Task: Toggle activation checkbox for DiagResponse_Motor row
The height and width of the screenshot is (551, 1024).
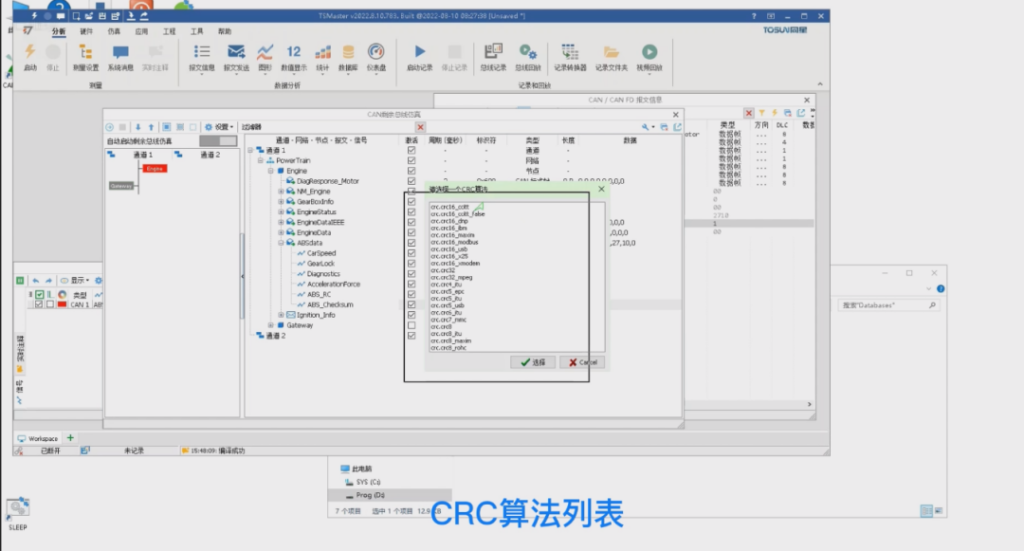Action: [412, 181]
